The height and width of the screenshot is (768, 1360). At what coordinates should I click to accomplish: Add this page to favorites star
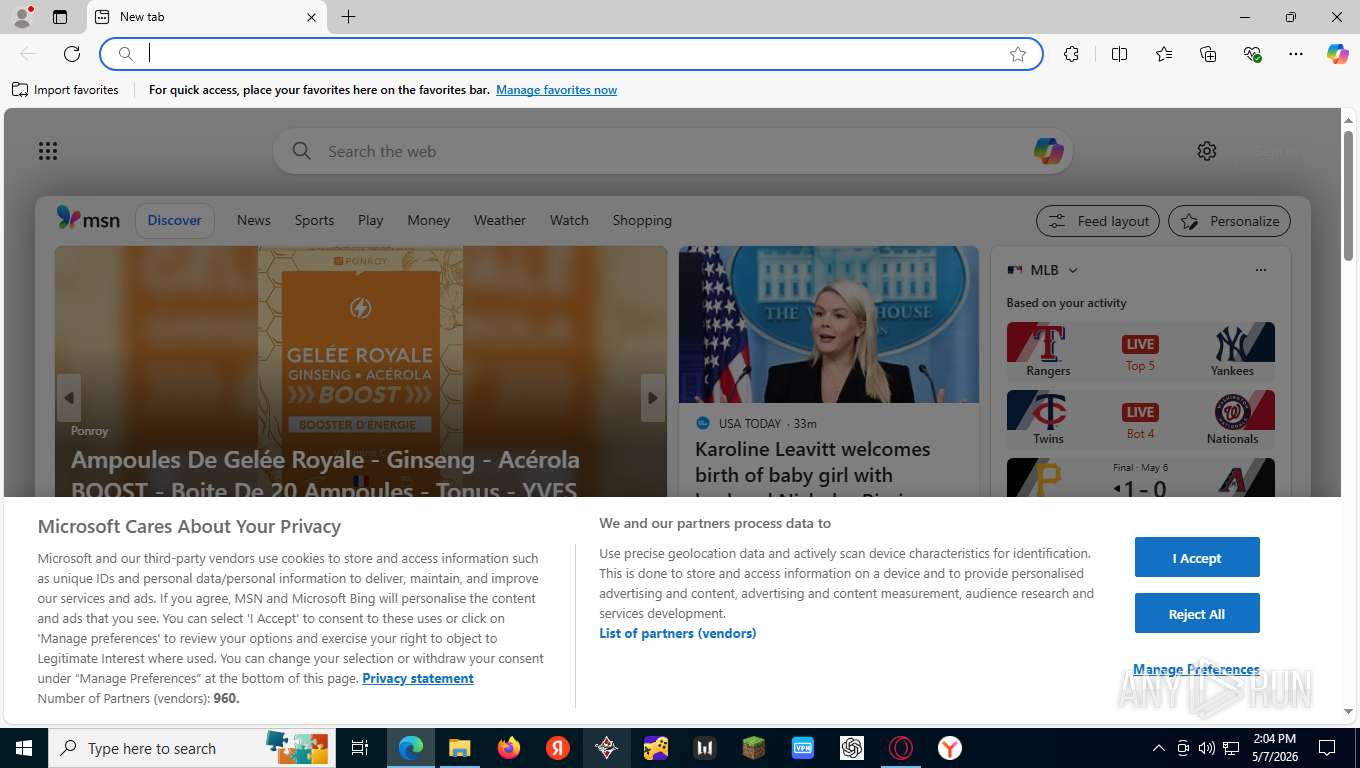(1018, 54)
